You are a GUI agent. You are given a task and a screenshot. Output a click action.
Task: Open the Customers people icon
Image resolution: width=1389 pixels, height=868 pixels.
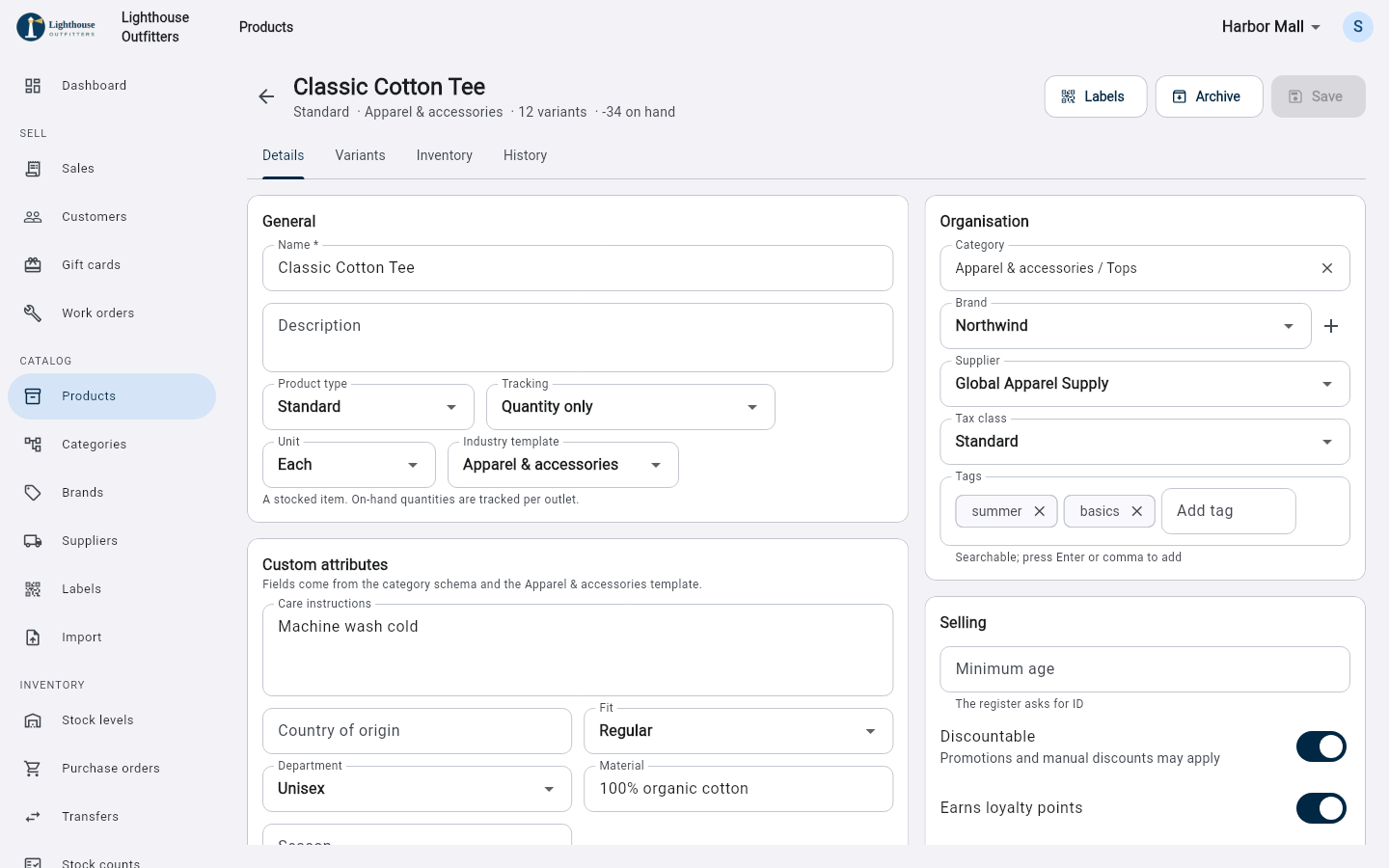(x=33, y=217)
